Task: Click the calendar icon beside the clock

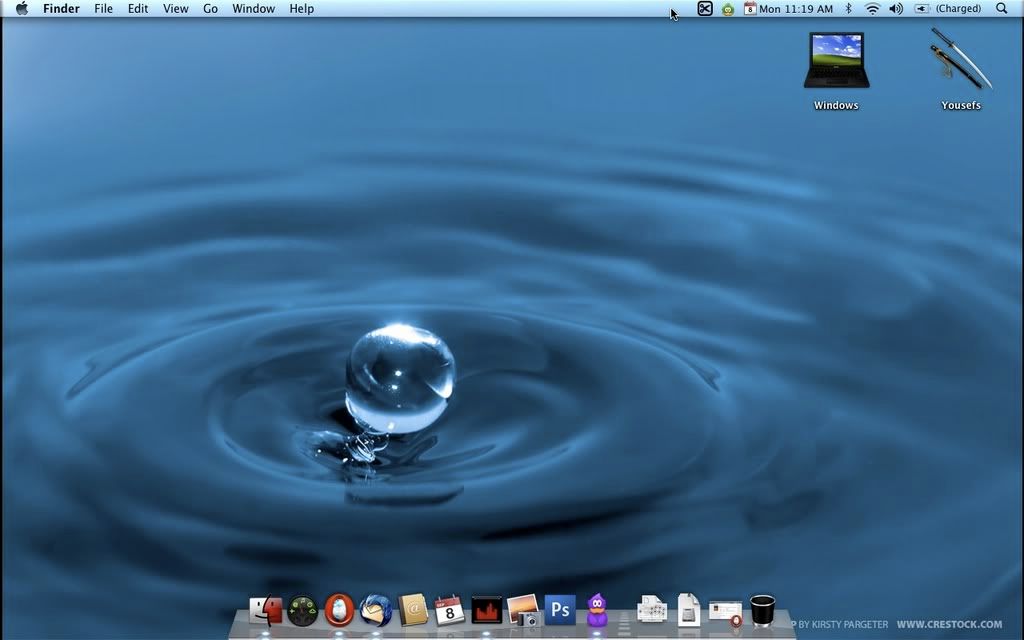Action: click(750, 8)
